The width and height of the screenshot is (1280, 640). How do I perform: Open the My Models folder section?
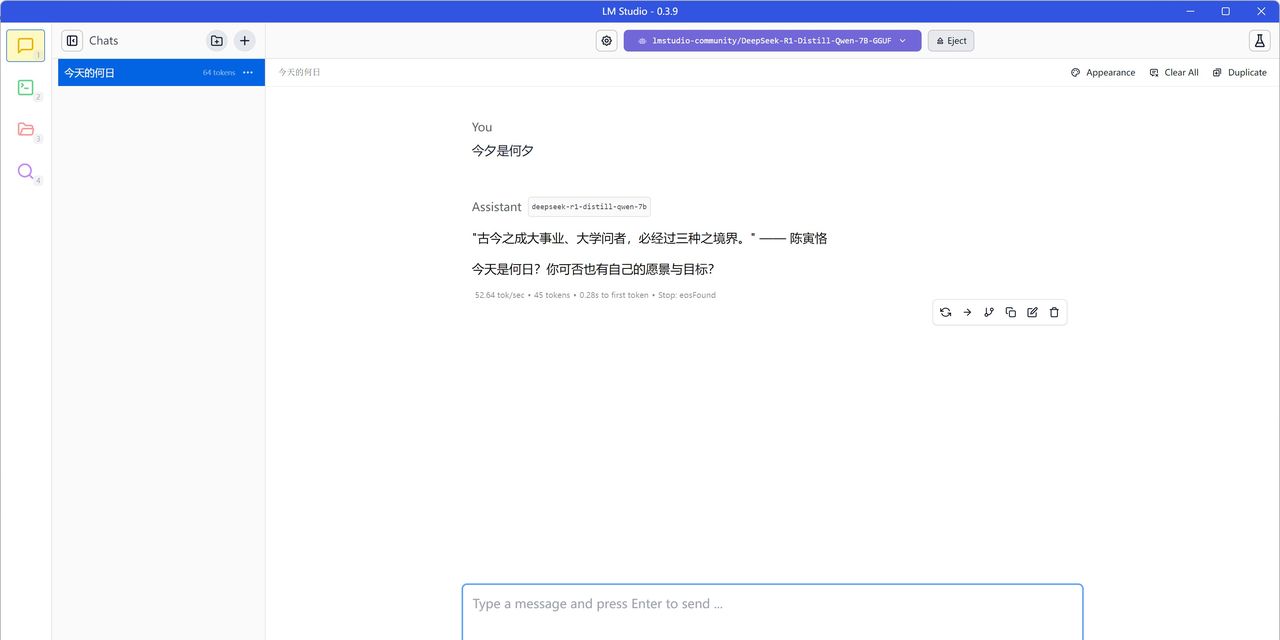coord(25,129)
